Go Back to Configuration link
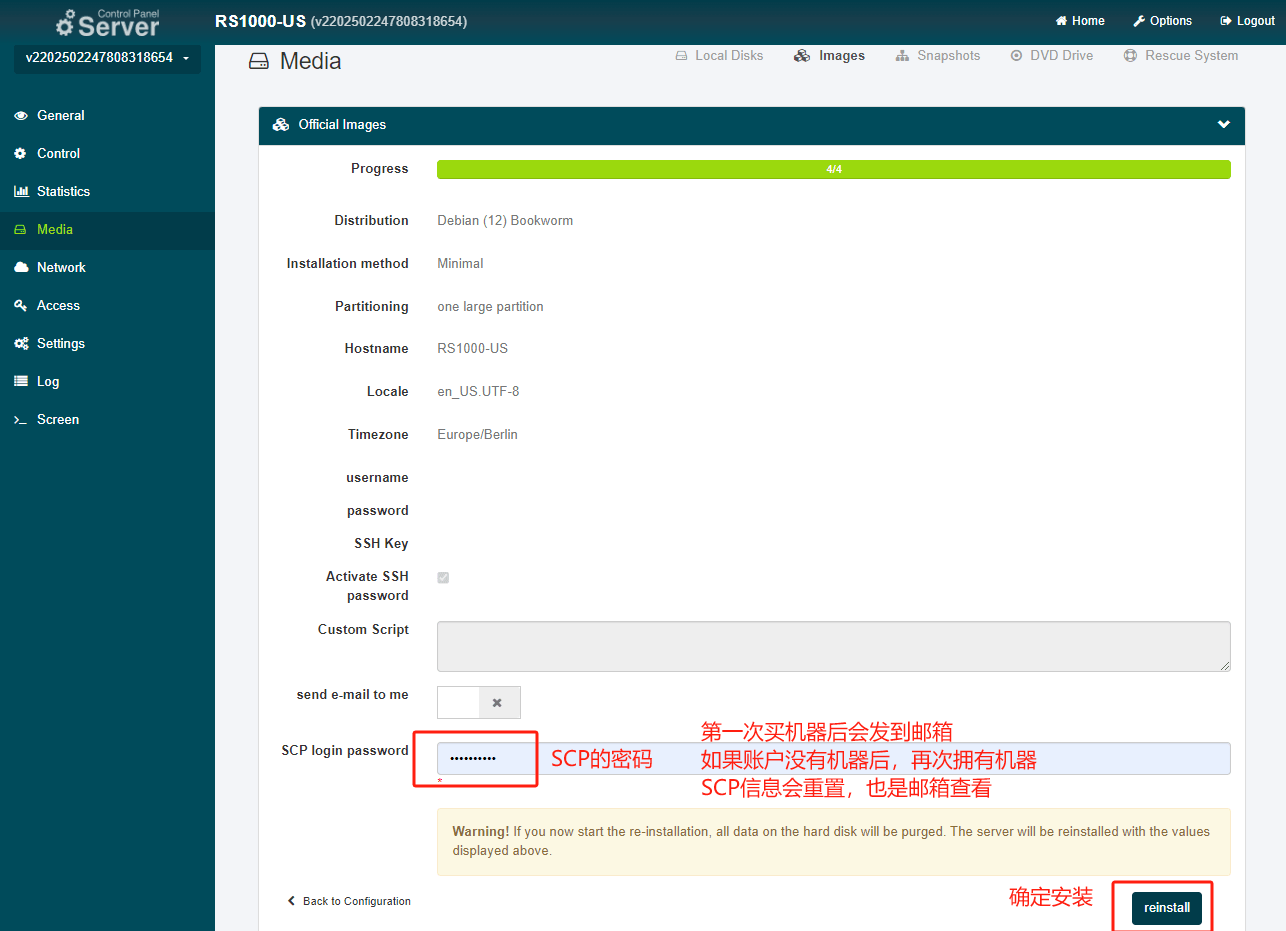This screenshot has height=931, width=1286. (349, 901)
